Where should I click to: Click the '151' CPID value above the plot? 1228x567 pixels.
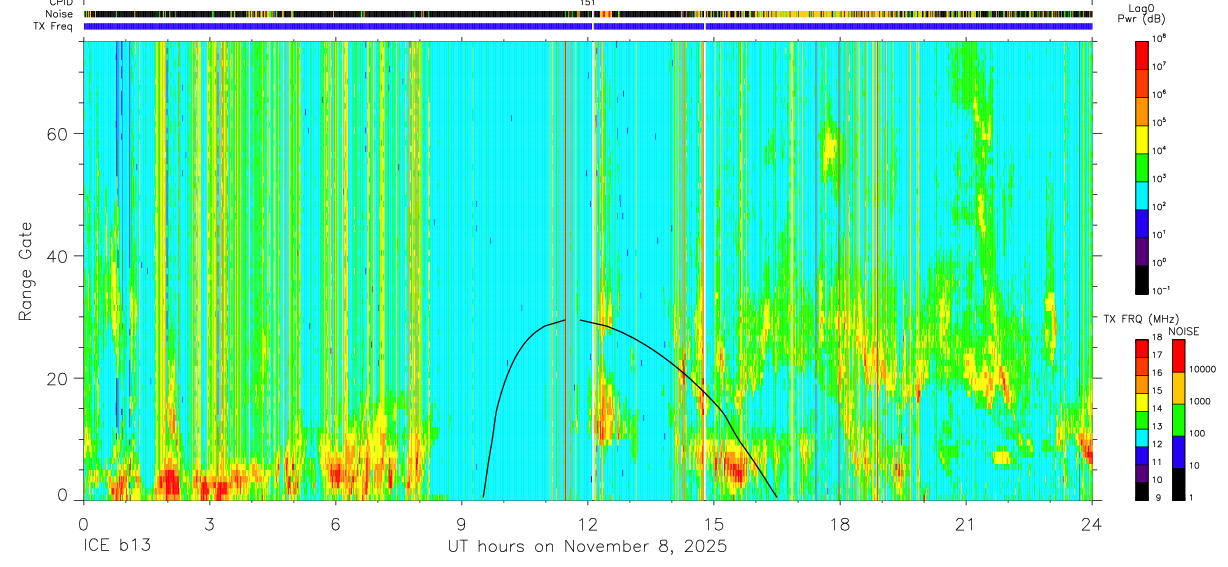(588, 4)
